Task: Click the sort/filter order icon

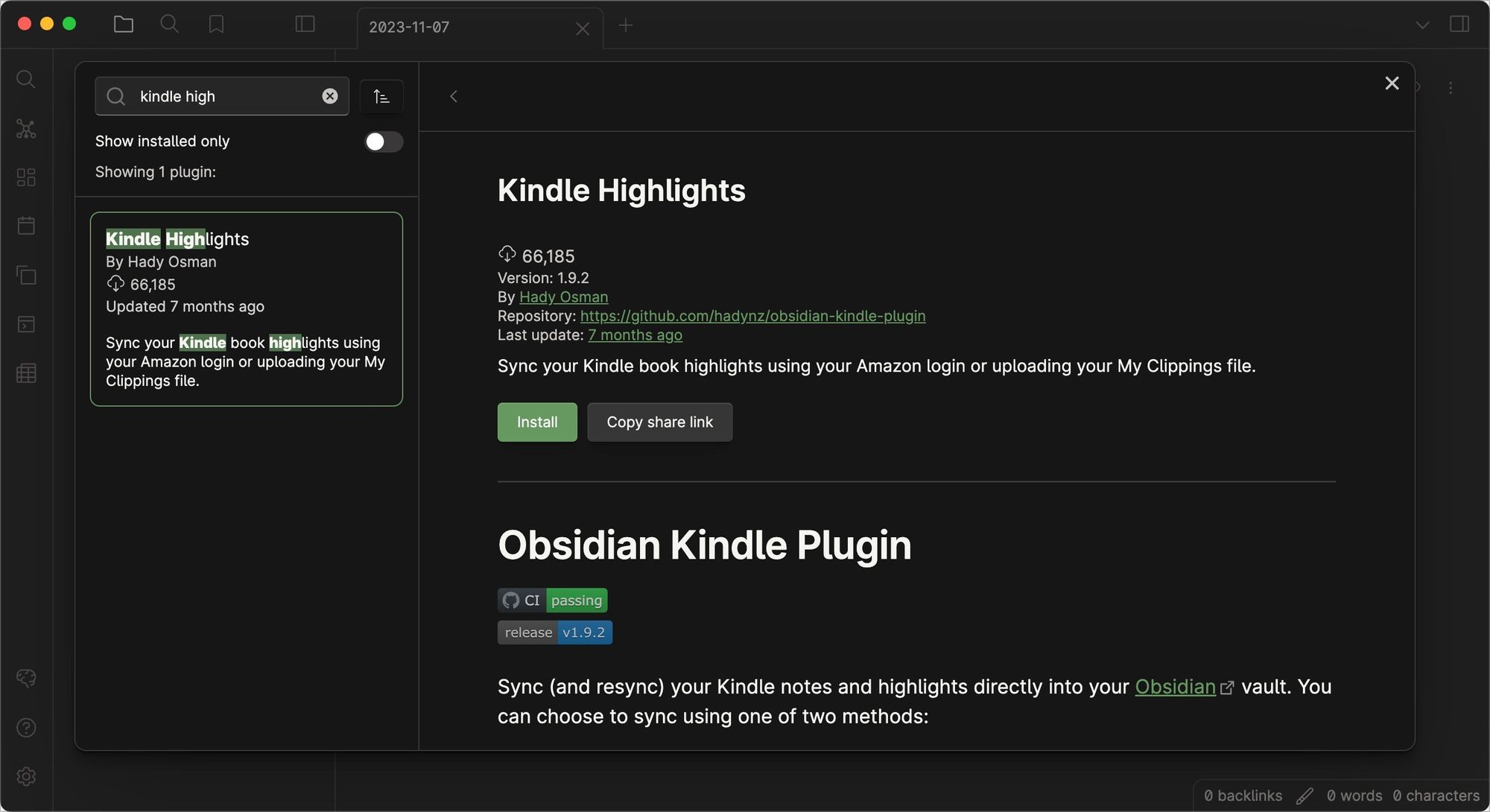Action: (382, 96)
